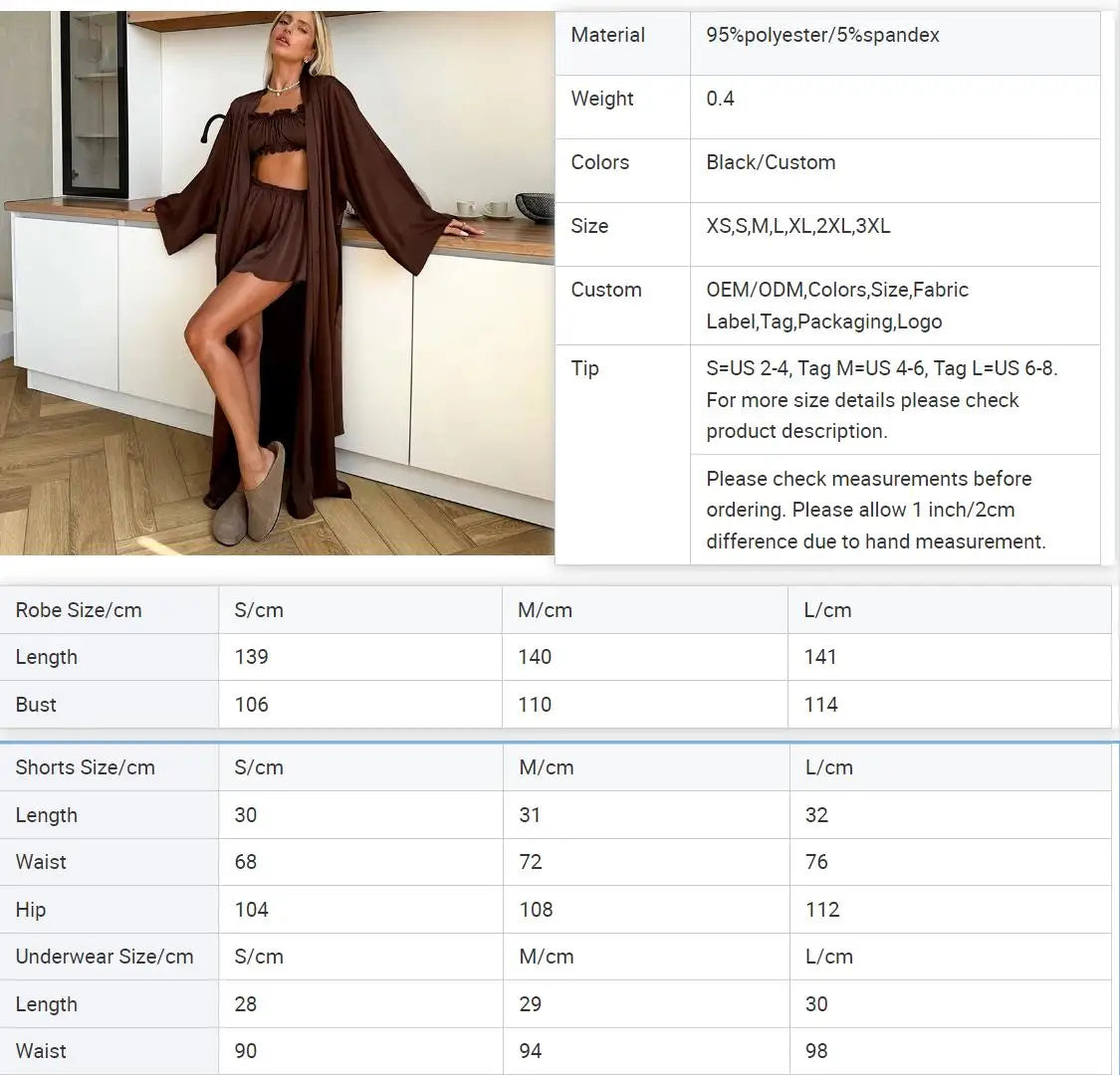Screen dimensions: 1120x1075
Task: Select the Robe Size/cm header
Action: 77,609
